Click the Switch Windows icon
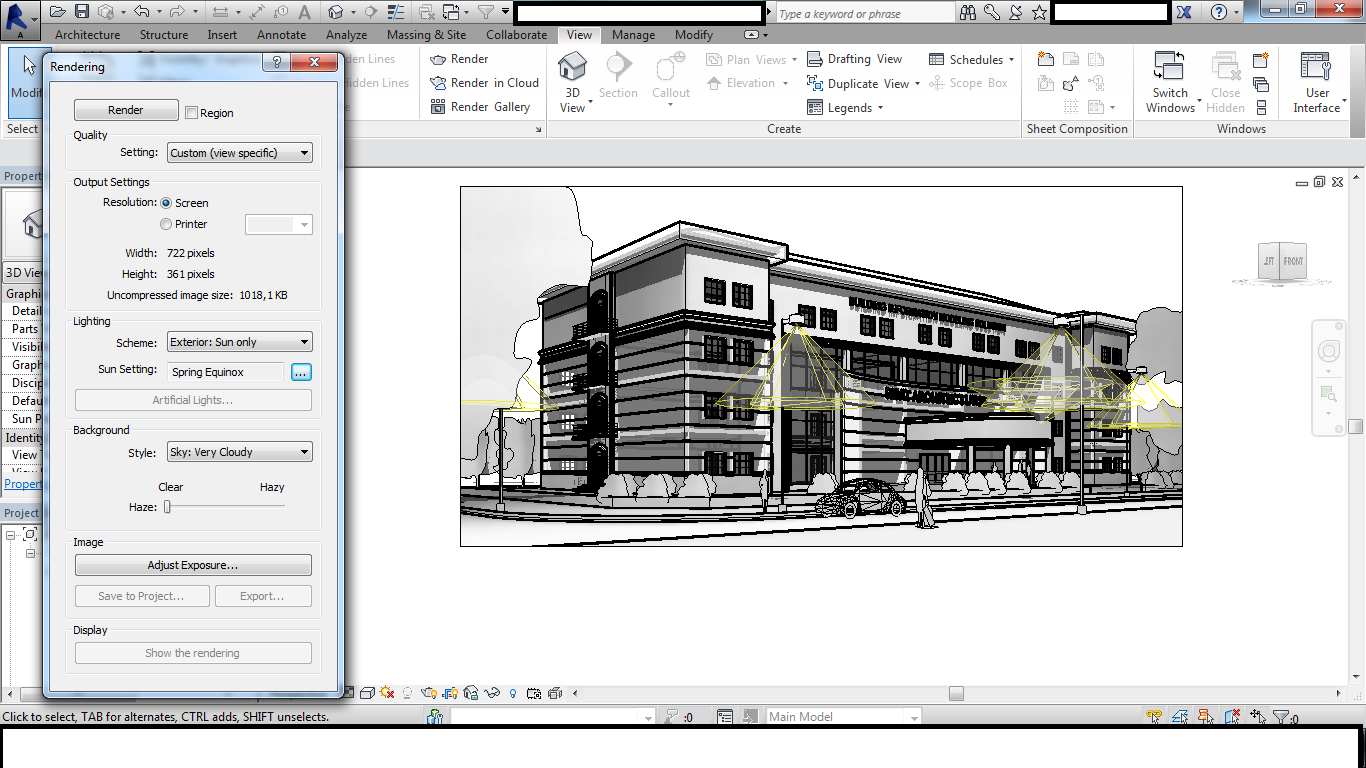 coord(1169,68)
